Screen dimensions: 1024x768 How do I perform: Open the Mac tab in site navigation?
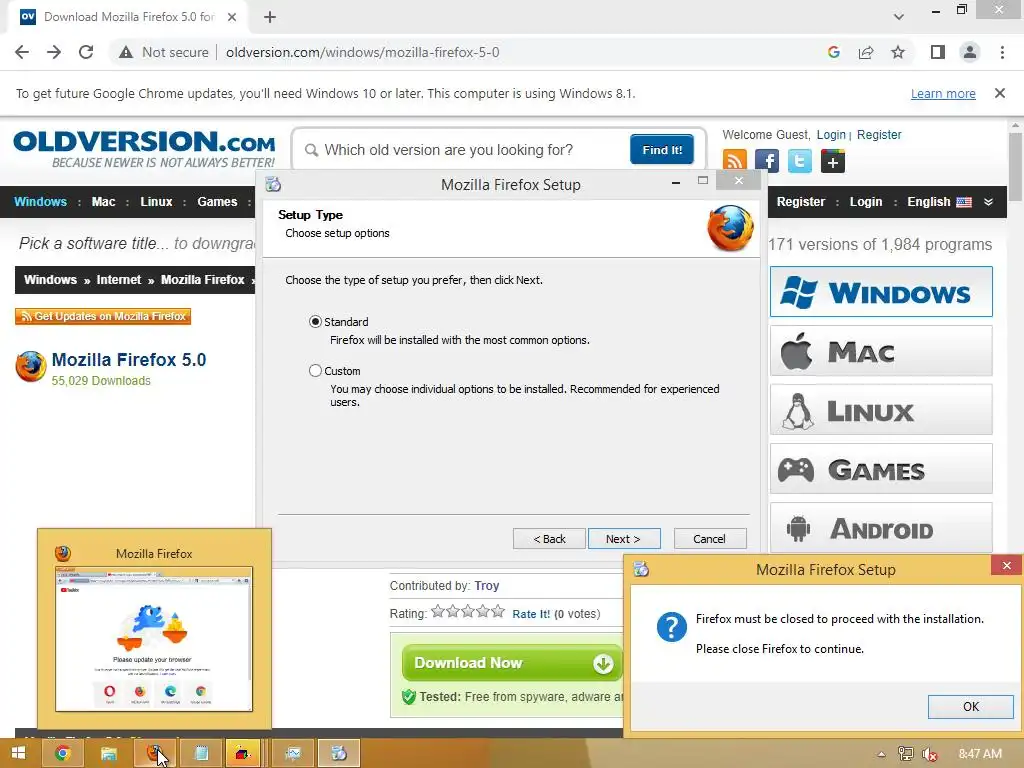click(103, 202)
